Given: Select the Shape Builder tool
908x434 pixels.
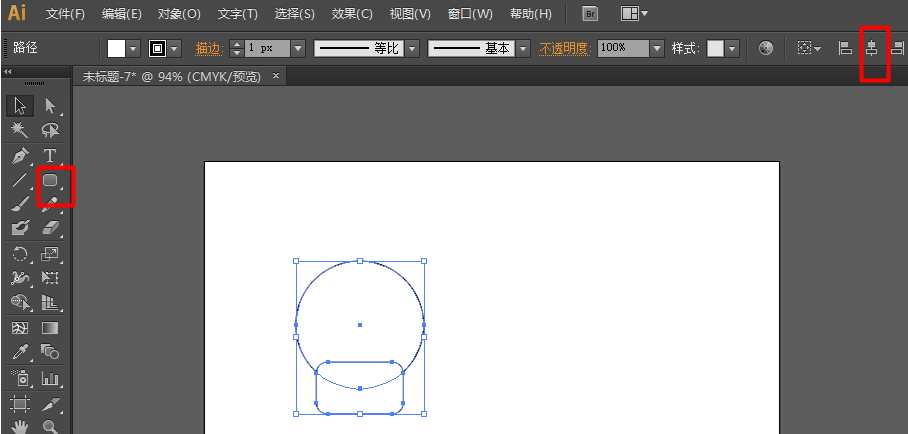Looking at the screenshot, I should pos(20,302).
